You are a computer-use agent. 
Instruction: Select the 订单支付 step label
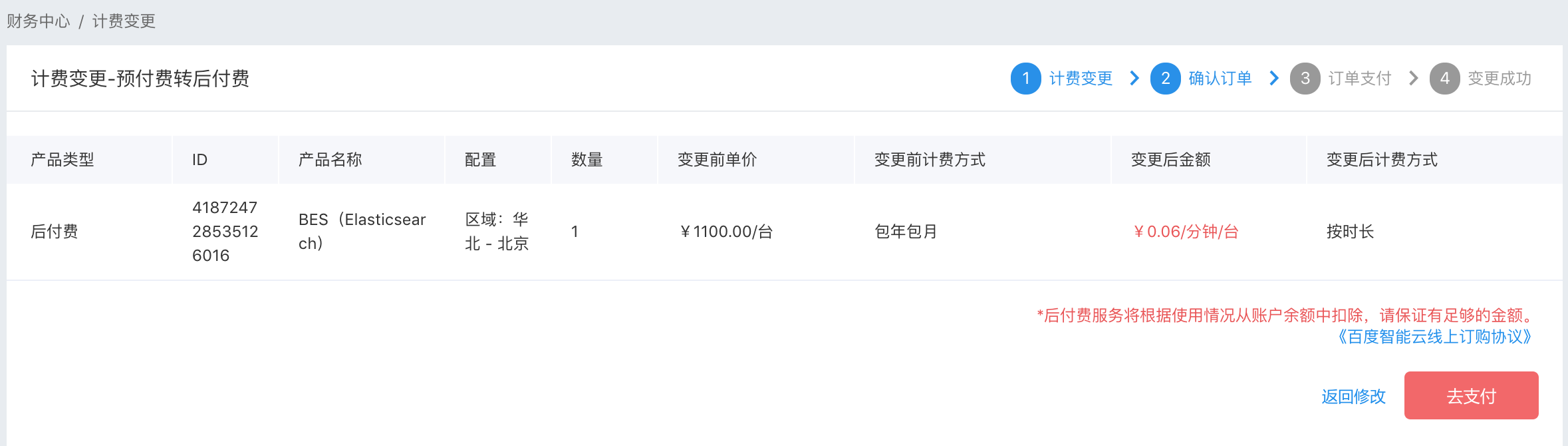click(x=1360, y=79)
